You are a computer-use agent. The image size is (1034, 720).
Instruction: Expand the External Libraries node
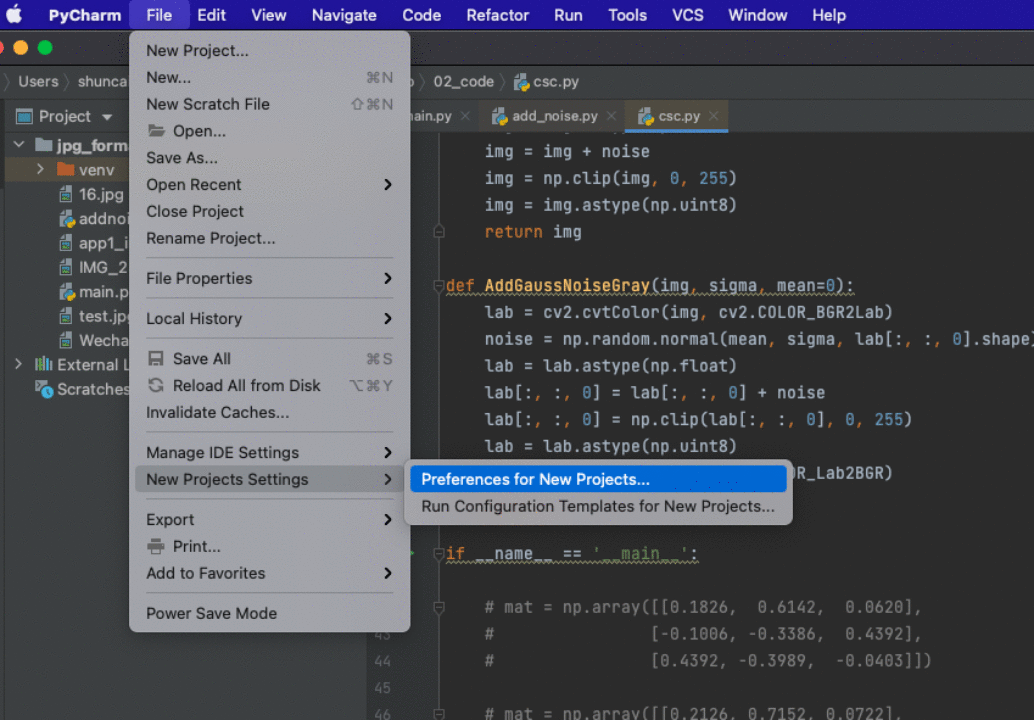click(x=18, y=364)
